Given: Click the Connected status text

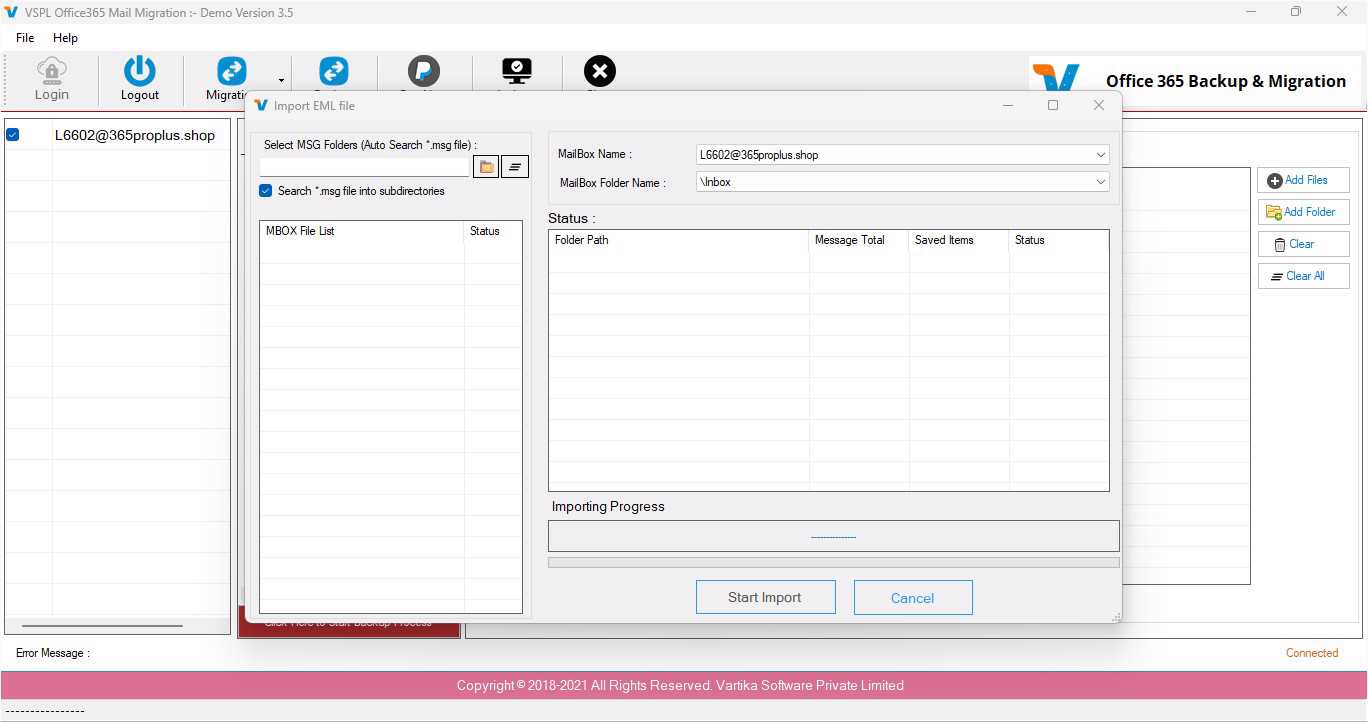Looking at the screenshot, I should coord(1312,653).
